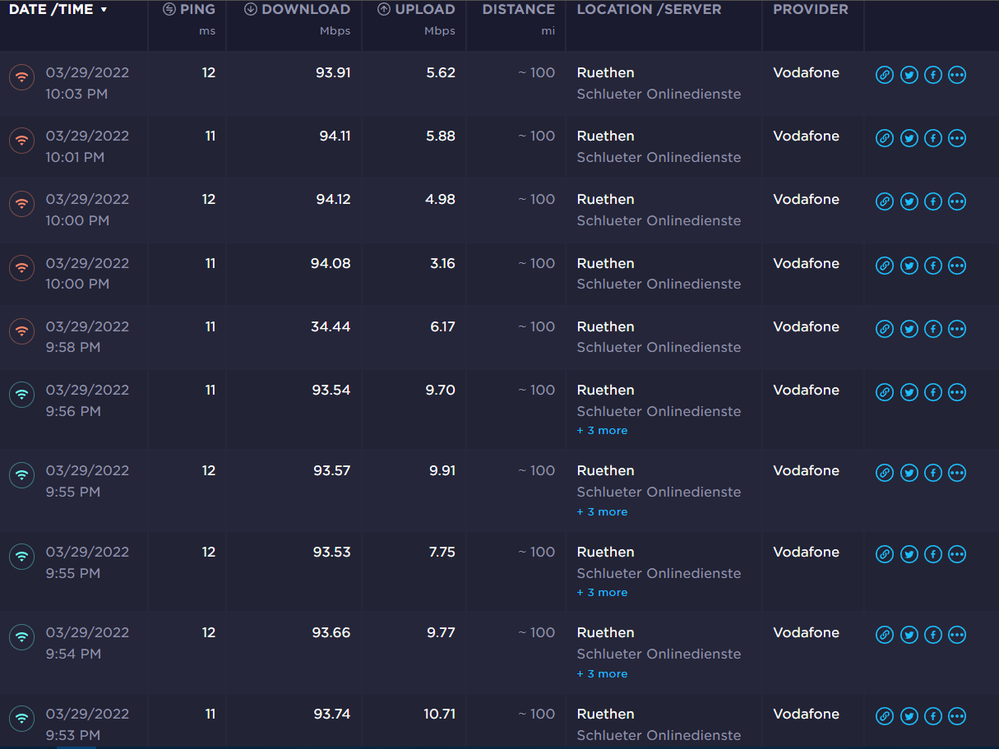999x749 pixels.
Task: Copy result link for the 10:03 PM test
Action: point(884,75)
